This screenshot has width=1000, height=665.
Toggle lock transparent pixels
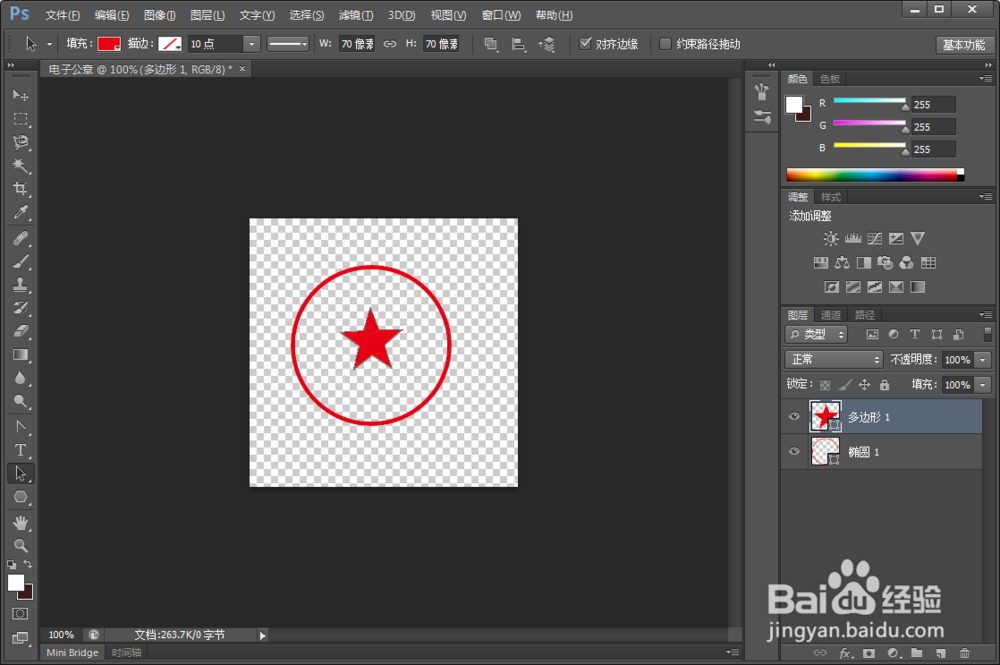825,384
